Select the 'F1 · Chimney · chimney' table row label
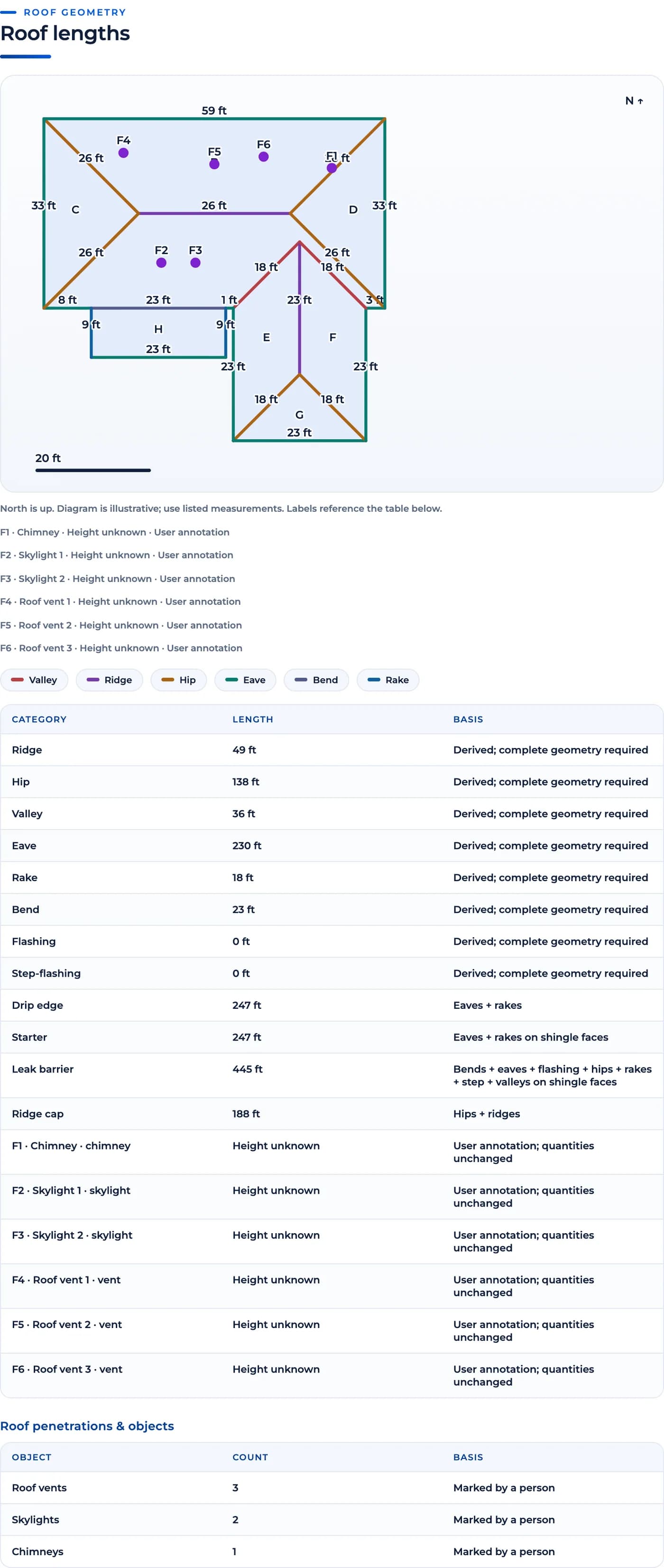Image resolution: width=664 pixels, height=1568 pixels. click(71, 1145)
